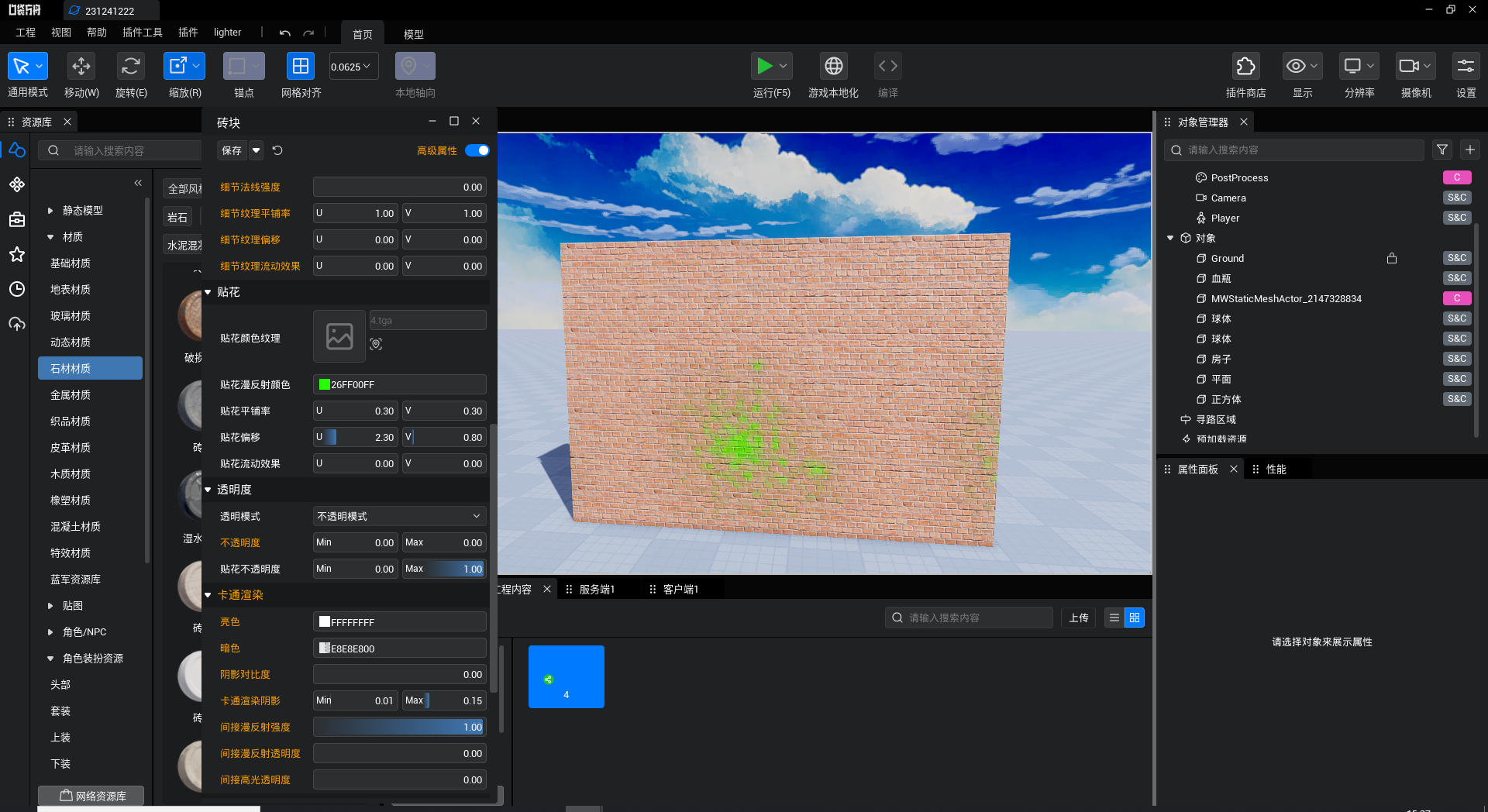
Task: Click the 贴花不透明度 Max slider
Action: pyautogui.click(x=444, y=569)
